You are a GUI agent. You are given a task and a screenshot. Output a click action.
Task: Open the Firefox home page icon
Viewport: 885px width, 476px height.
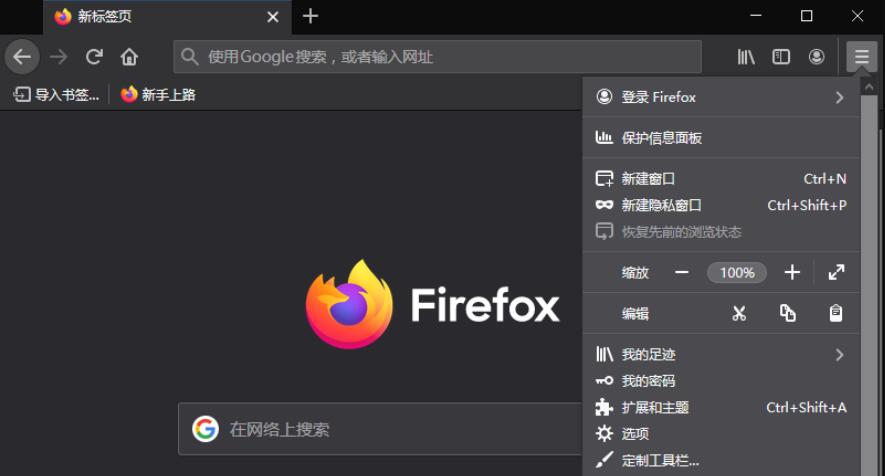click(129, 56)
